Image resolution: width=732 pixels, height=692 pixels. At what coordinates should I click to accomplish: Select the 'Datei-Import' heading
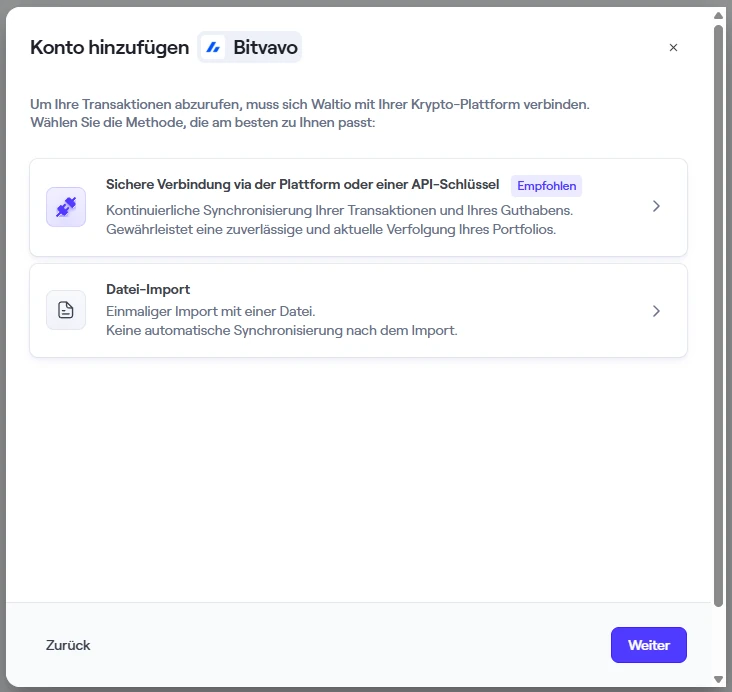click(x=148, y=290)
